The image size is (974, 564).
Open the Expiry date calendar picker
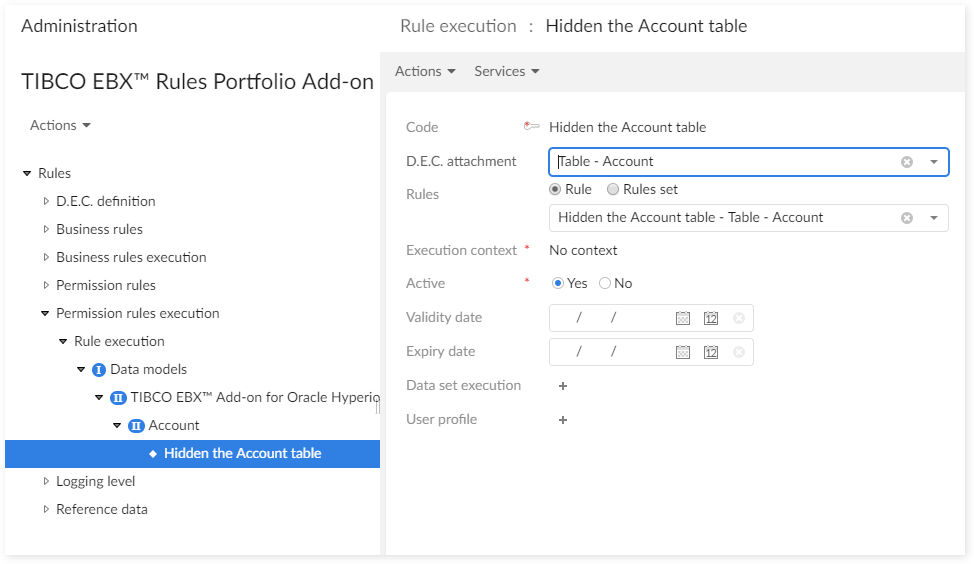[x=683, y=353]
